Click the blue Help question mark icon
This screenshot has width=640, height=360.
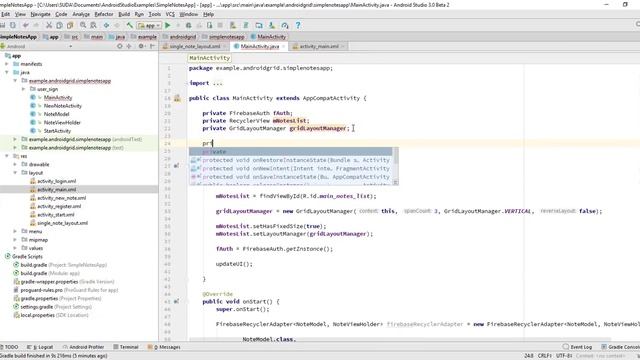pos(298,25)
